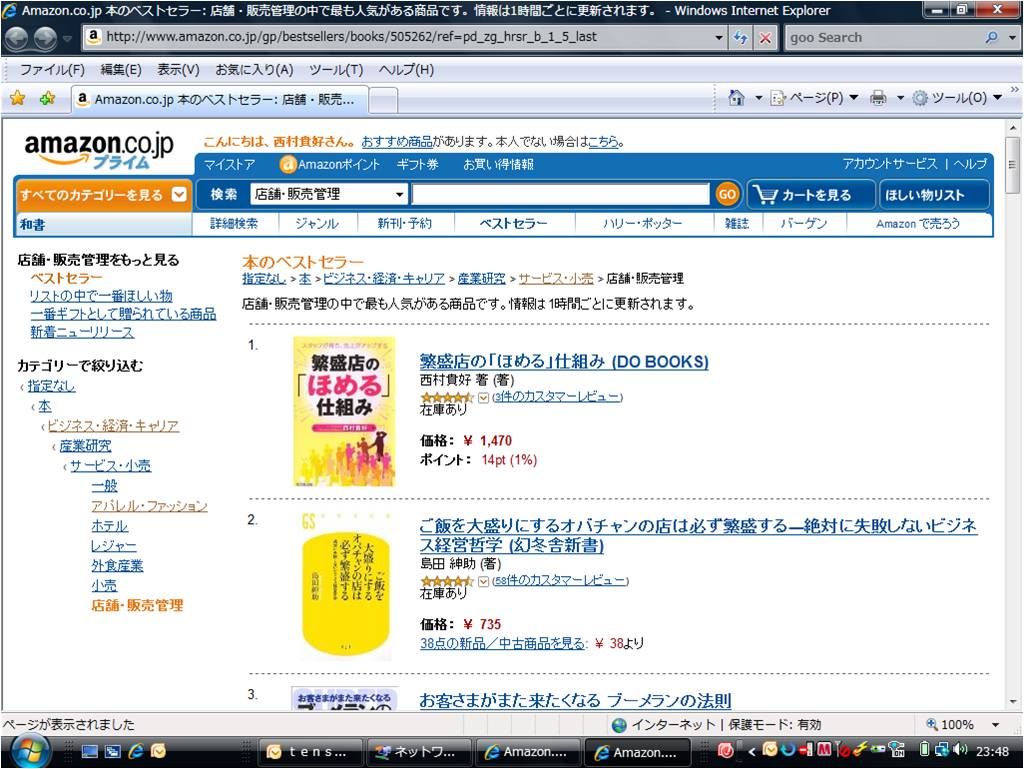Image resolution: width=1024 pixels, height=769 pixels.
Task: Click the battery tray icon
Action: click(924, 749)
